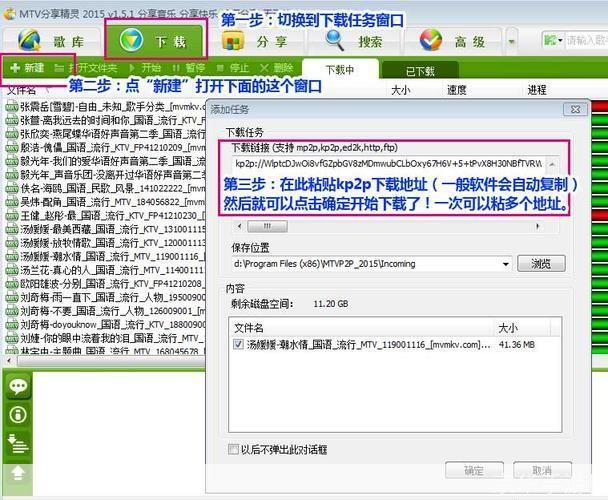Sort list by 文件名 column header
The width and height of the screenshot is (608, 500).
[x=21, y=90]
